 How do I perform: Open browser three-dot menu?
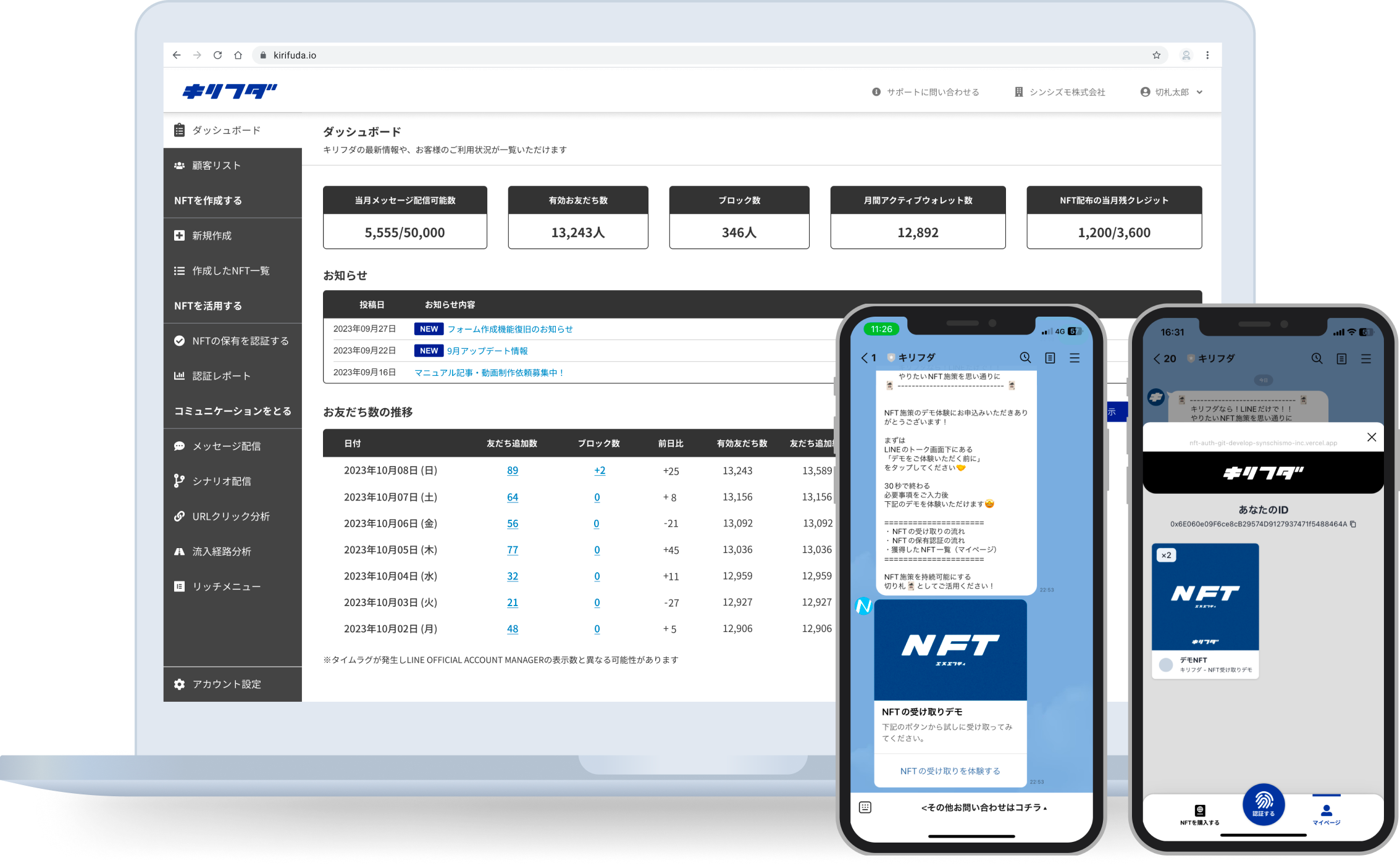click(1207, 55)
